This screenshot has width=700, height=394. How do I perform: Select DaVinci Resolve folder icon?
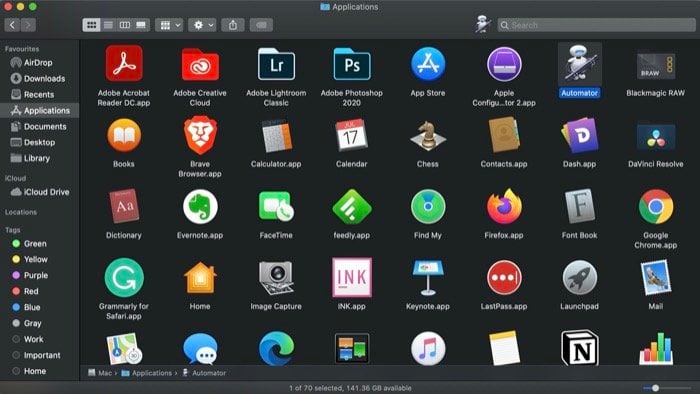point(655,136)
